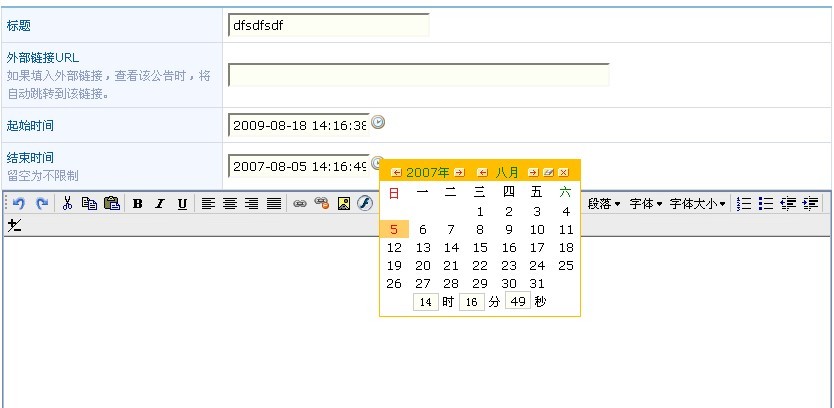Select day 11 in the calendar

point(565,229)
